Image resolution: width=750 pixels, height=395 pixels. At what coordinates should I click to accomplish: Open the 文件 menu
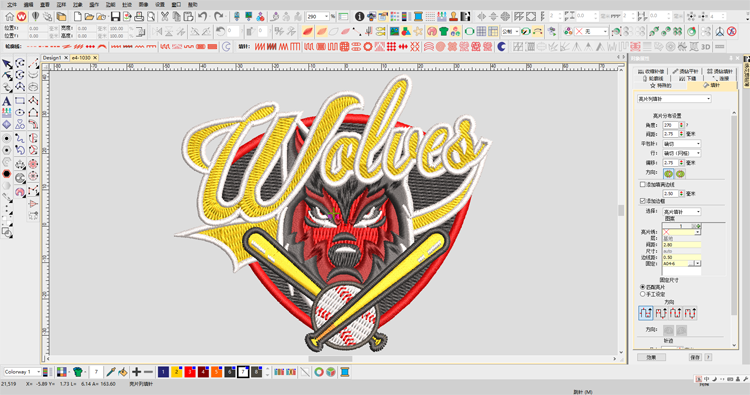pos(12,4)
